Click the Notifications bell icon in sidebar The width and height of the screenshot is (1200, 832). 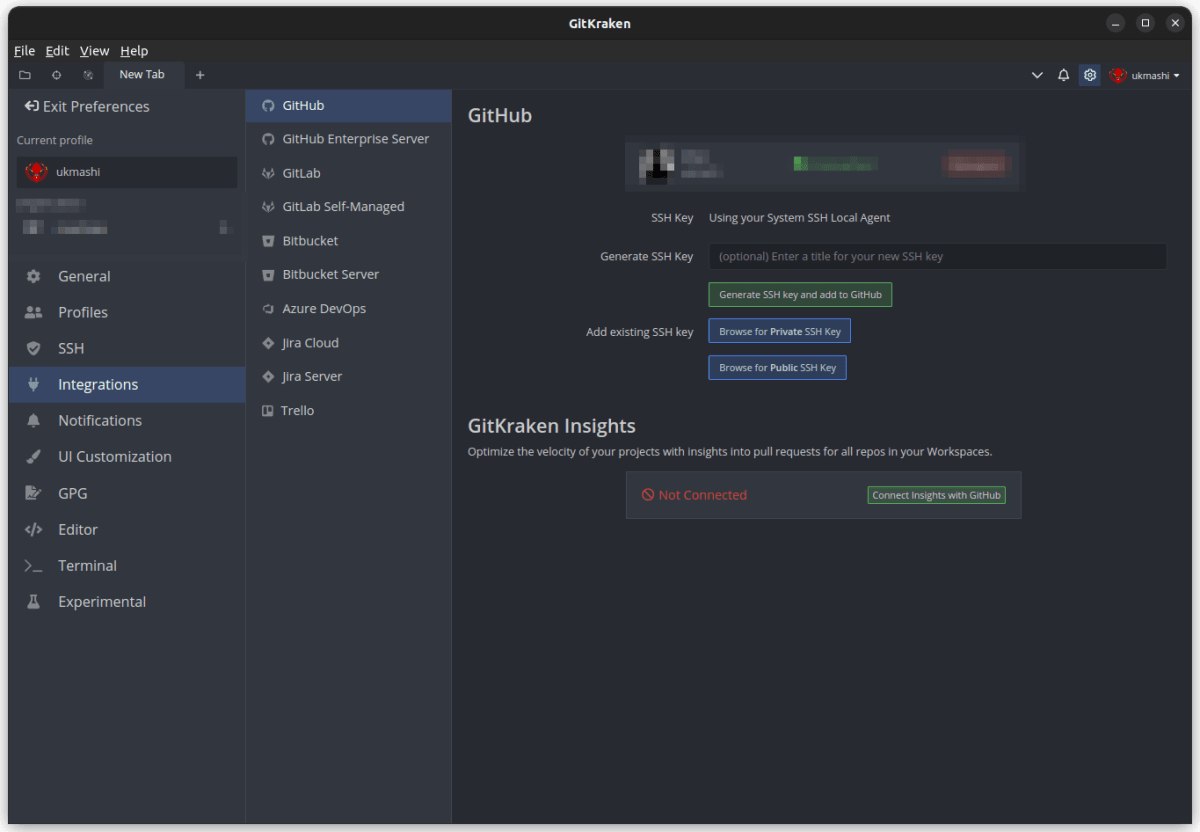click(33, 420)
